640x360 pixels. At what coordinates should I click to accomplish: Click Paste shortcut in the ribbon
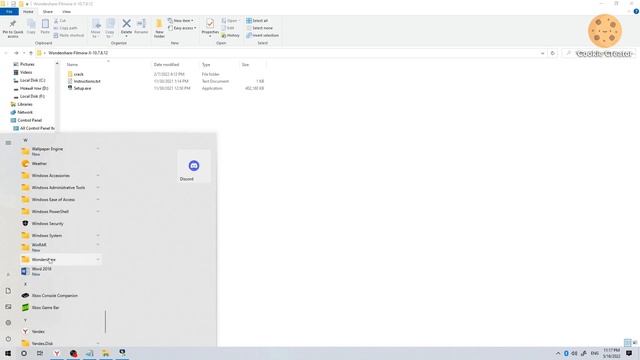69,36
